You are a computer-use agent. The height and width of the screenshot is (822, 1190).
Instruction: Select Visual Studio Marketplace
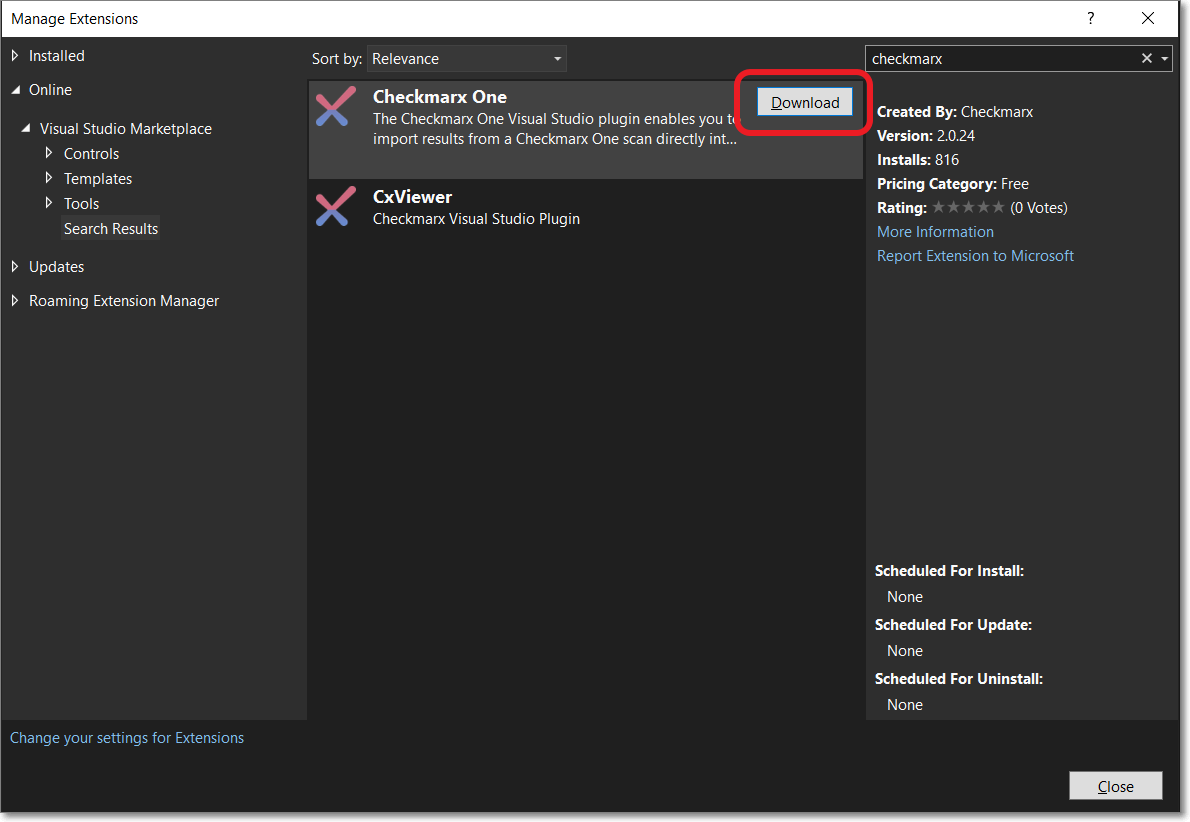tap(126, 128)
